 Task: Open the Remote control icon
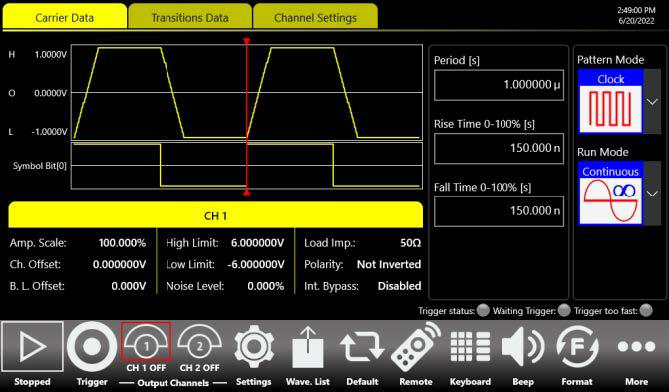point(416,347)
